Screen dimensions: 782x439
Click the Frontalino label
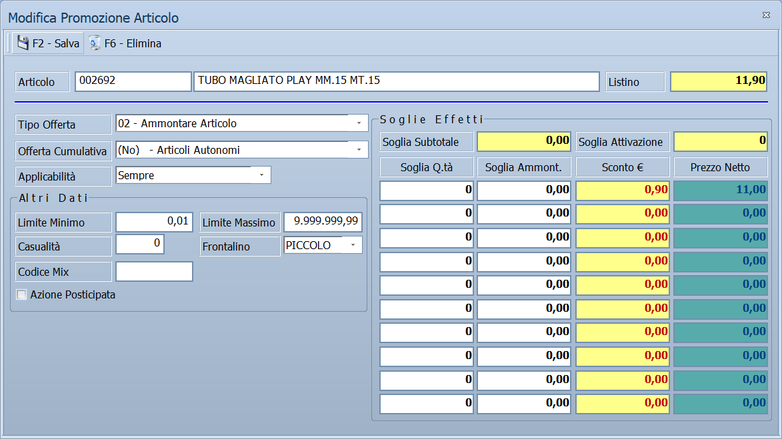[x=240, y=246]
